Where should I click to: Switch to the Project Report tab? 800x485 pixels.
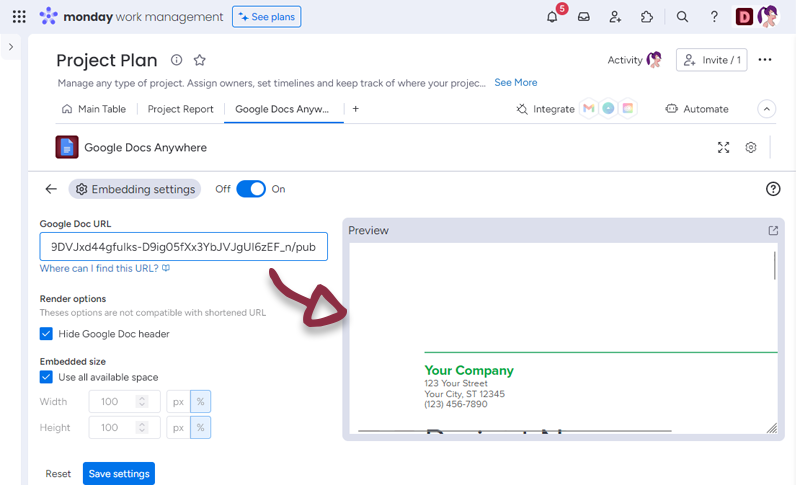(x=180, y=109)
